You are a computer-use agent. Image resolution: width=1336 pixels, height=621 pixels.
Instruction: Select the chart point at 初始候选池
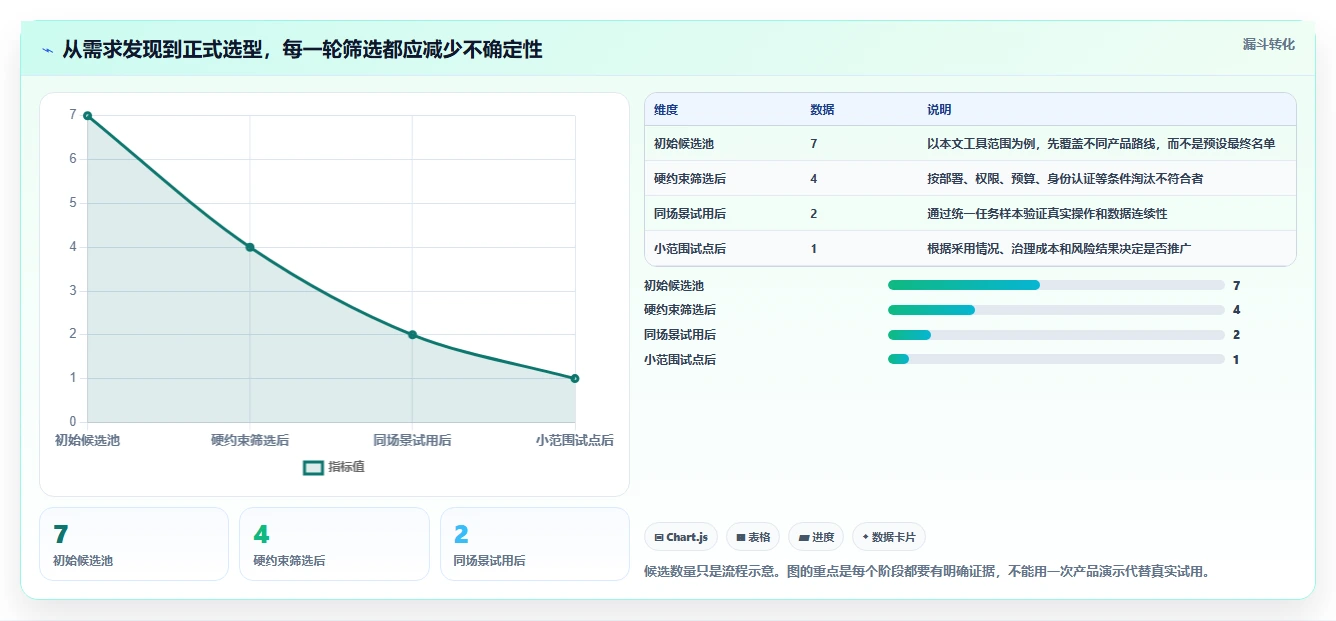click(88, 116)
